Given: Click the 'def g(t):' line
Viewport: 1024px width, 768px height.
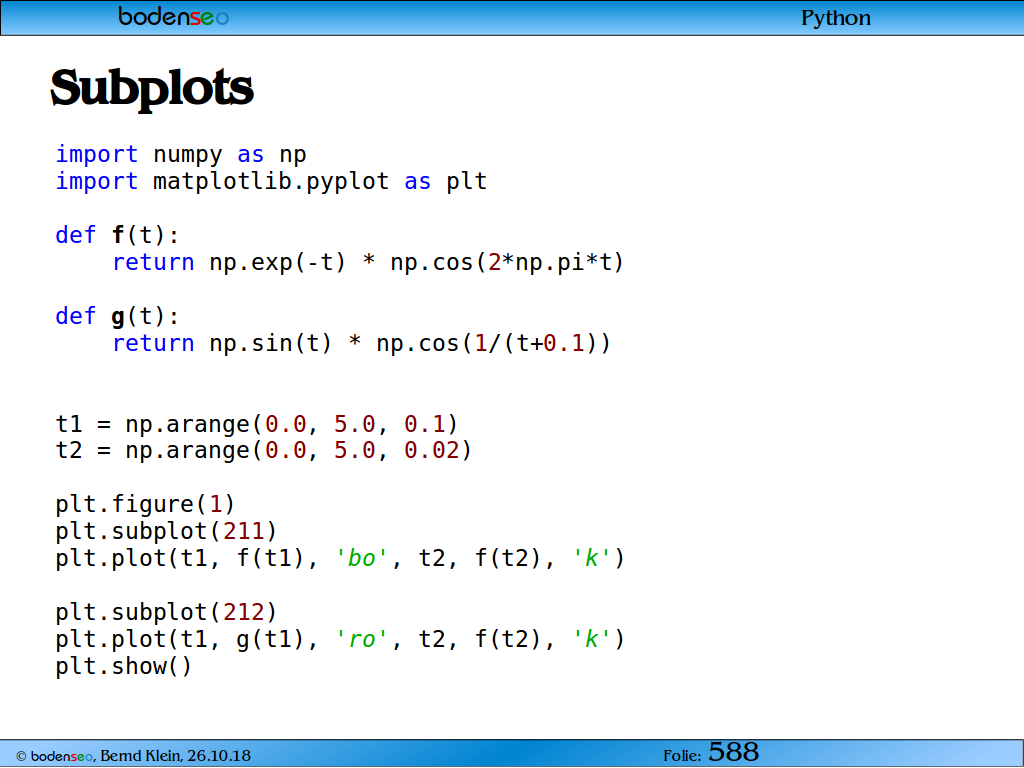Looking at the screenshot, I should 117,317.
